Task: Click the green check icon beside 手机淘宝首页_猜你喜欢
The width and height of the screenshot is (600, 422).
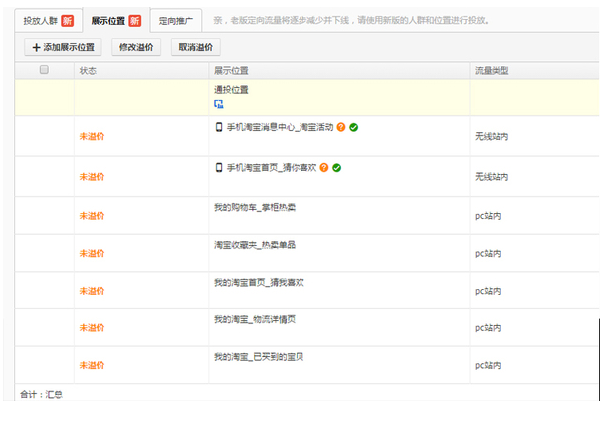Action: pos(336,168)
